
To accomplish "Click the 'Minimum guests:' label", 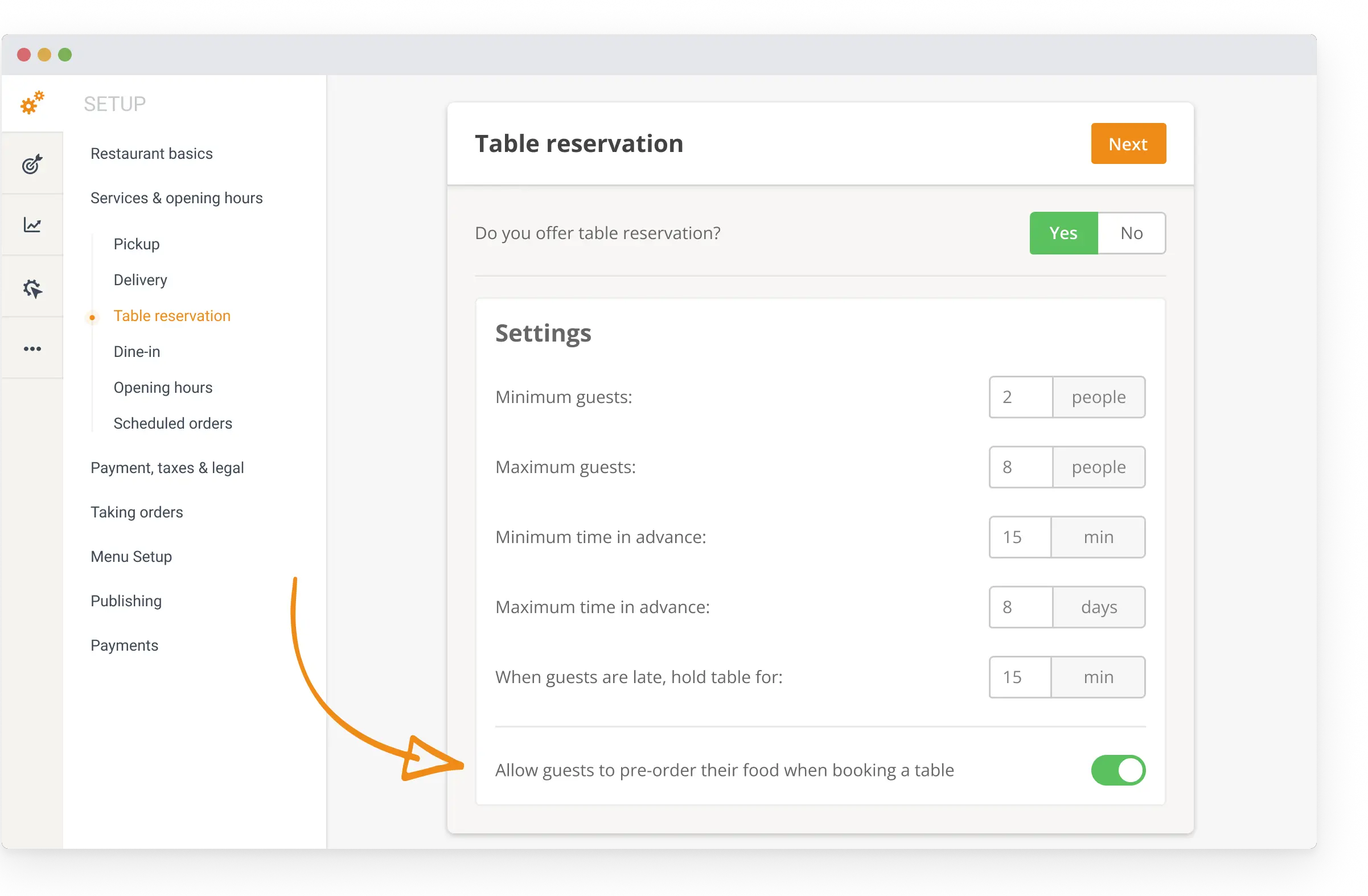I will point(564,397).
